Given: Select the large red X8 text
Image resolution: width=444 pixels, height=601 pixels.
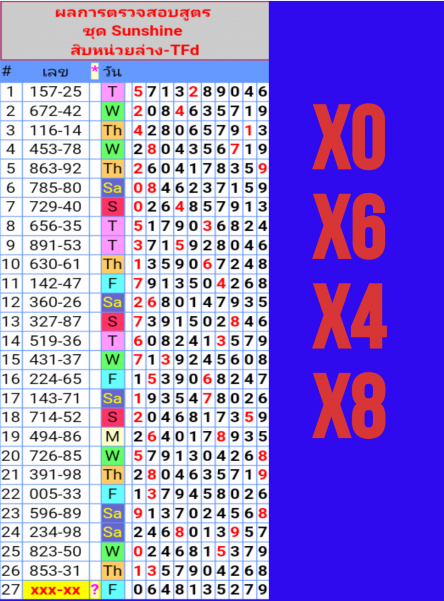Looking at the screenshot, I should [x=349, y=405].
